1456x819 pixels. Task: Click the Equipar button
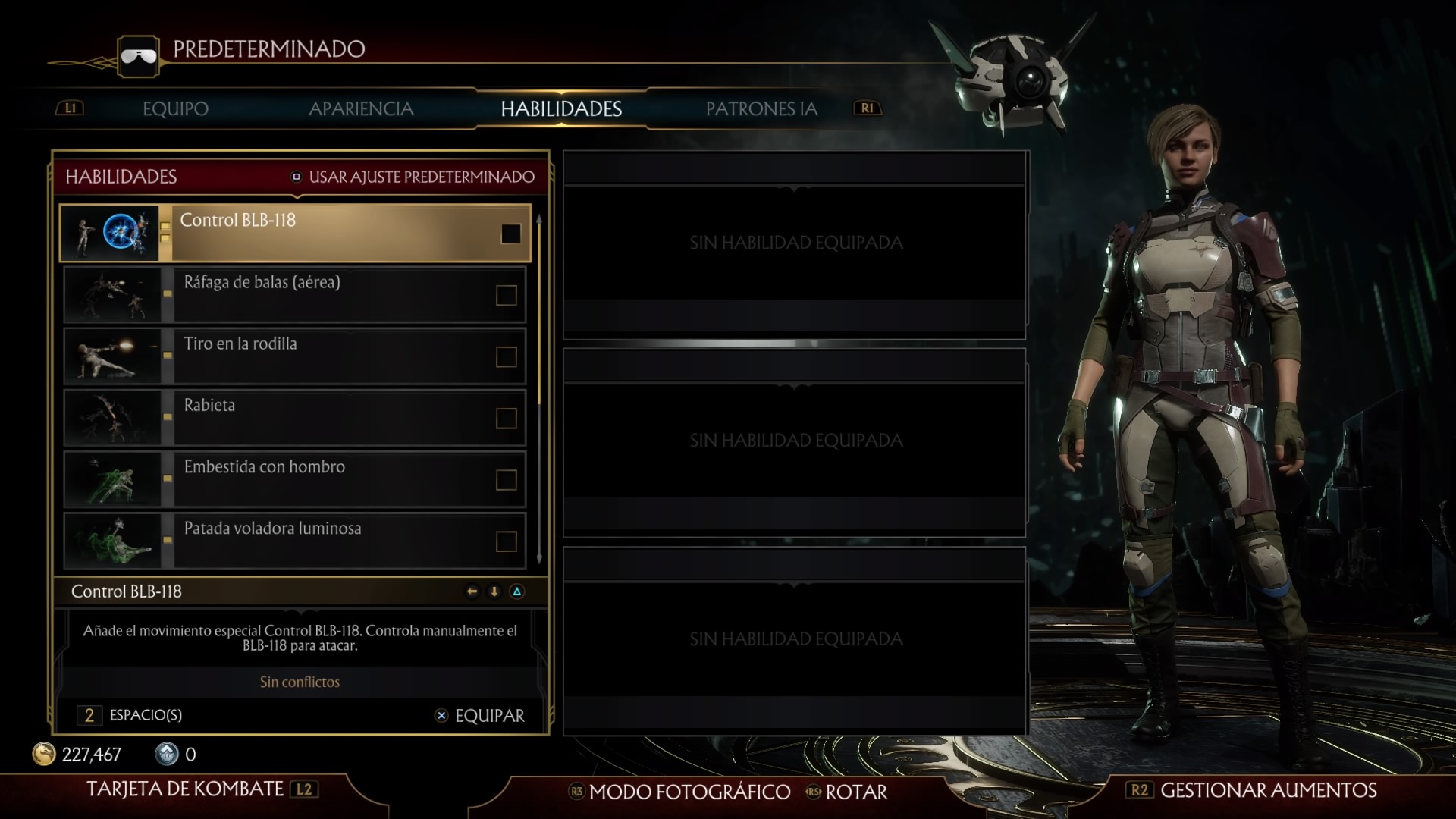pos(479,716)
